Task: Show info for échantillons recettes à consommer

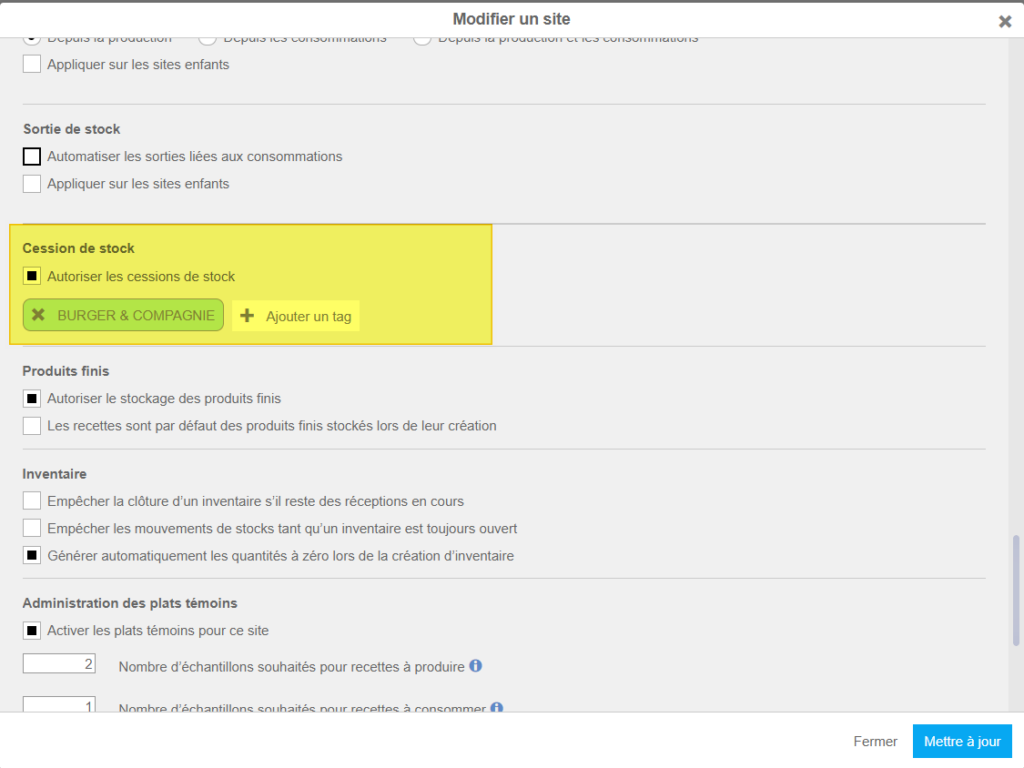Action: coord(496,708)
